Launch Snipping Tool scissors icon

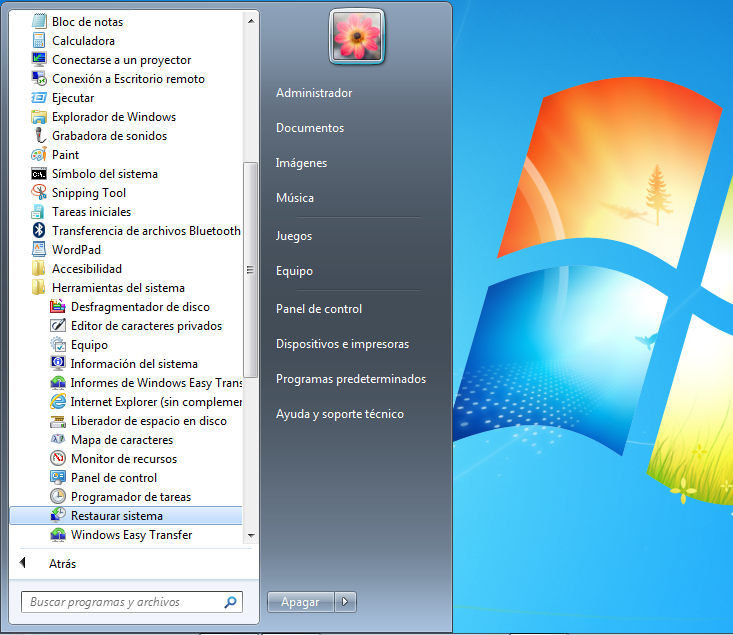point(39,193)
